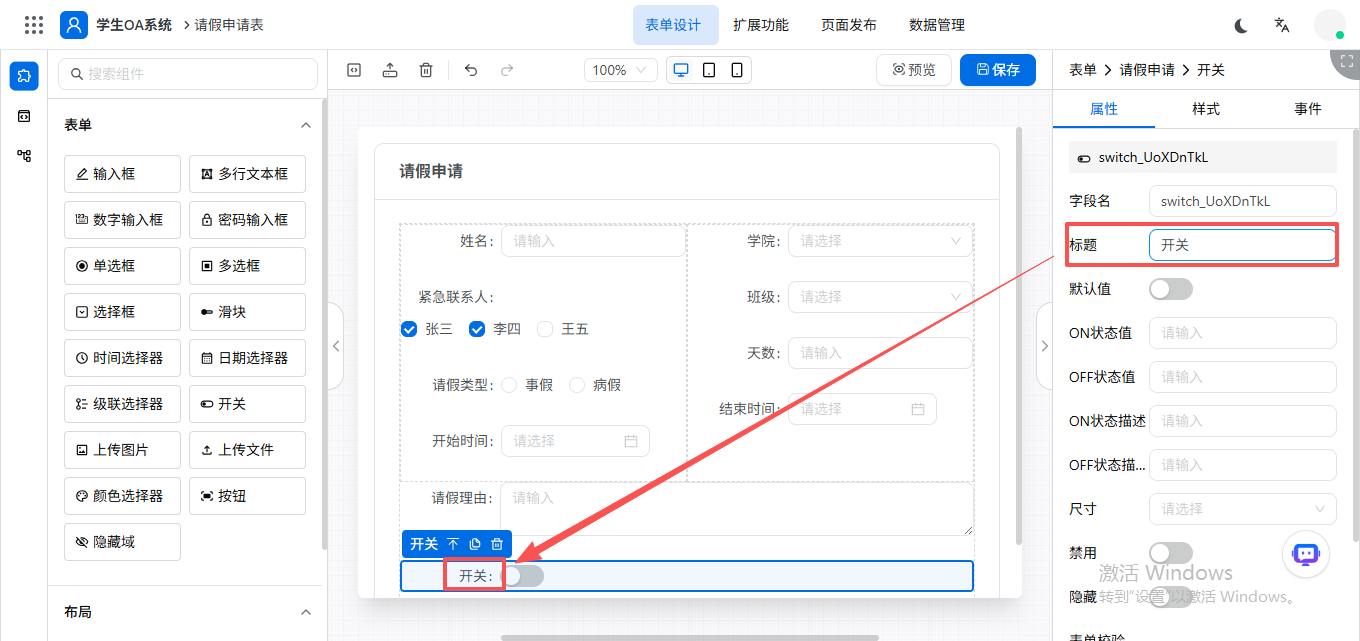Check the 王五 checkbox
1360x641 pixels.
(x=545, y=329)
